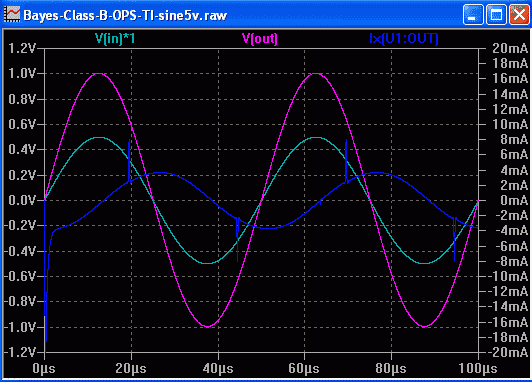Click the 80µs time axis label
The width and height of the screenshot is (532, 382).
391,368
